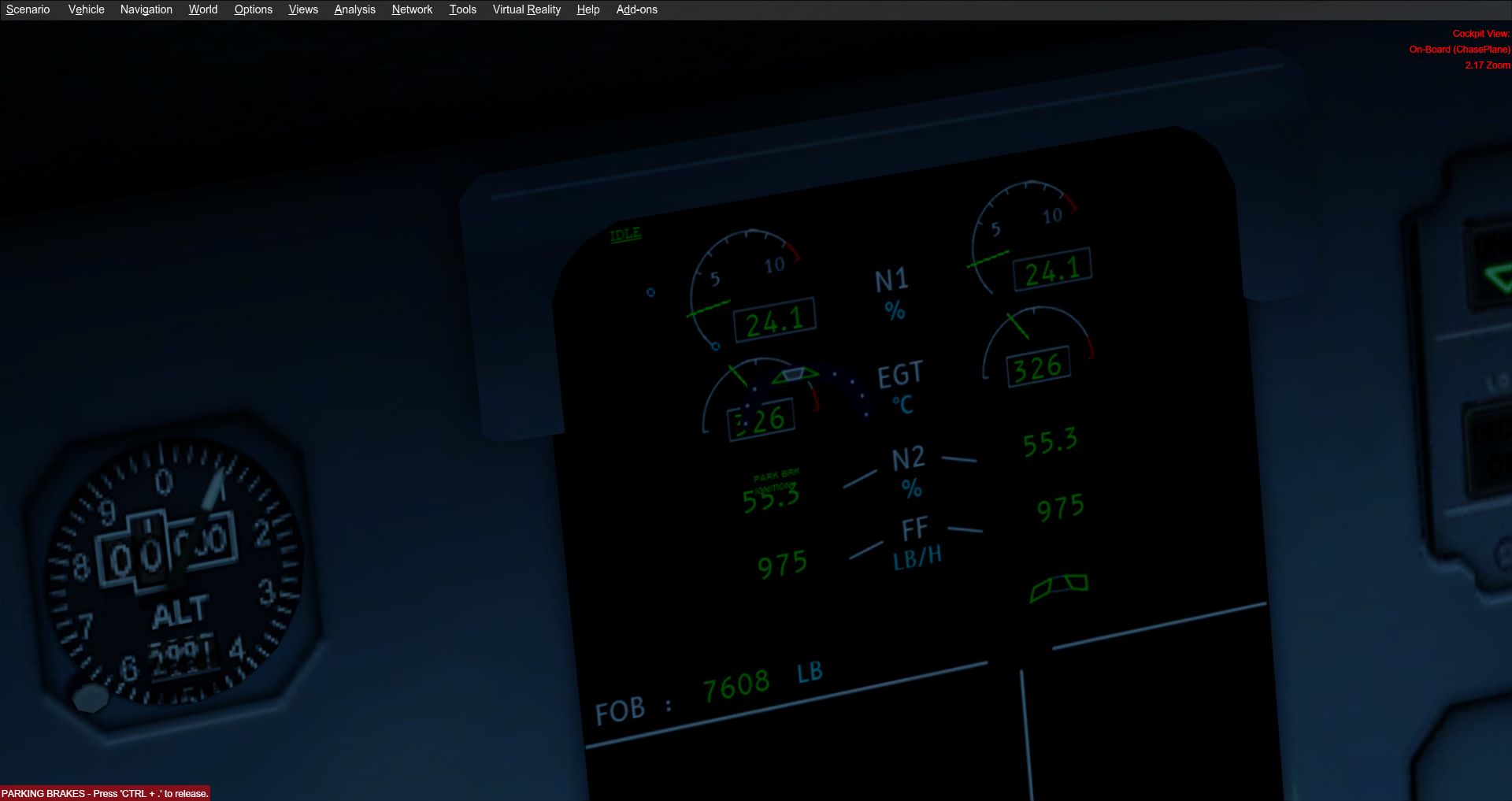Open the Scenario menu
Image resolution: width=1512 pixels, height=801 pixels.
click(28, 9)
